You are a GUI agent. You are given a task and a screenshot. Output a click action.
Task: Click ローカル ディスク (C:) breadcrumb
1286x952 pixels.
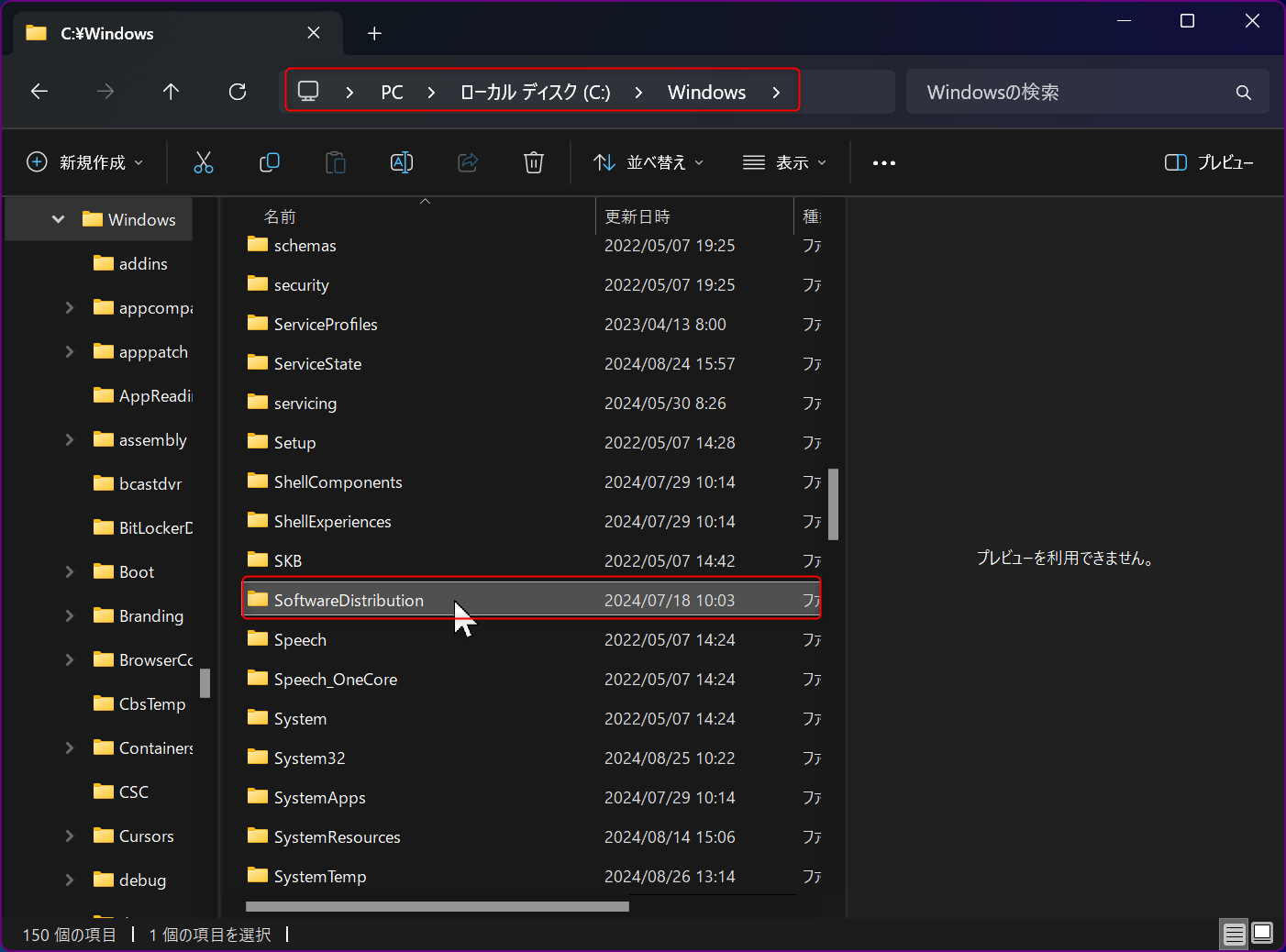click(x=536, y=93)
